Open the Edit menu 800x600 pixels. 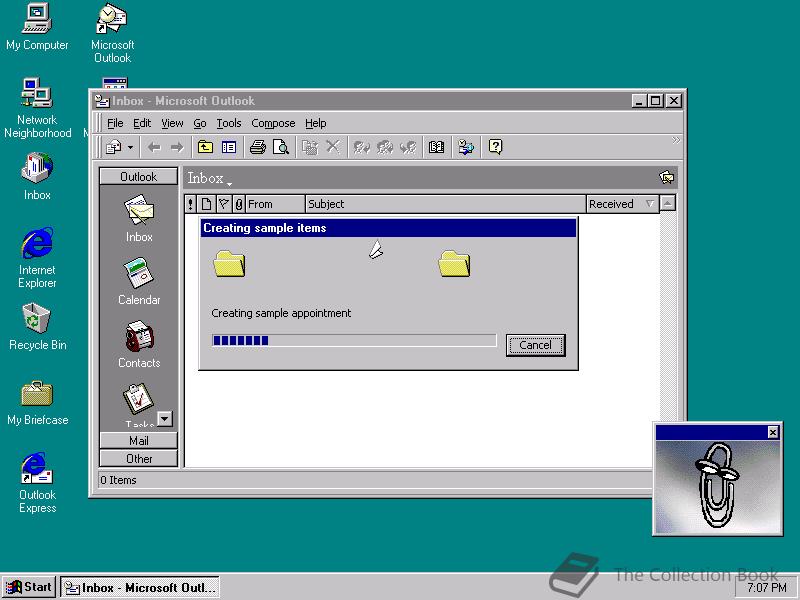click(x=142, y=123)
